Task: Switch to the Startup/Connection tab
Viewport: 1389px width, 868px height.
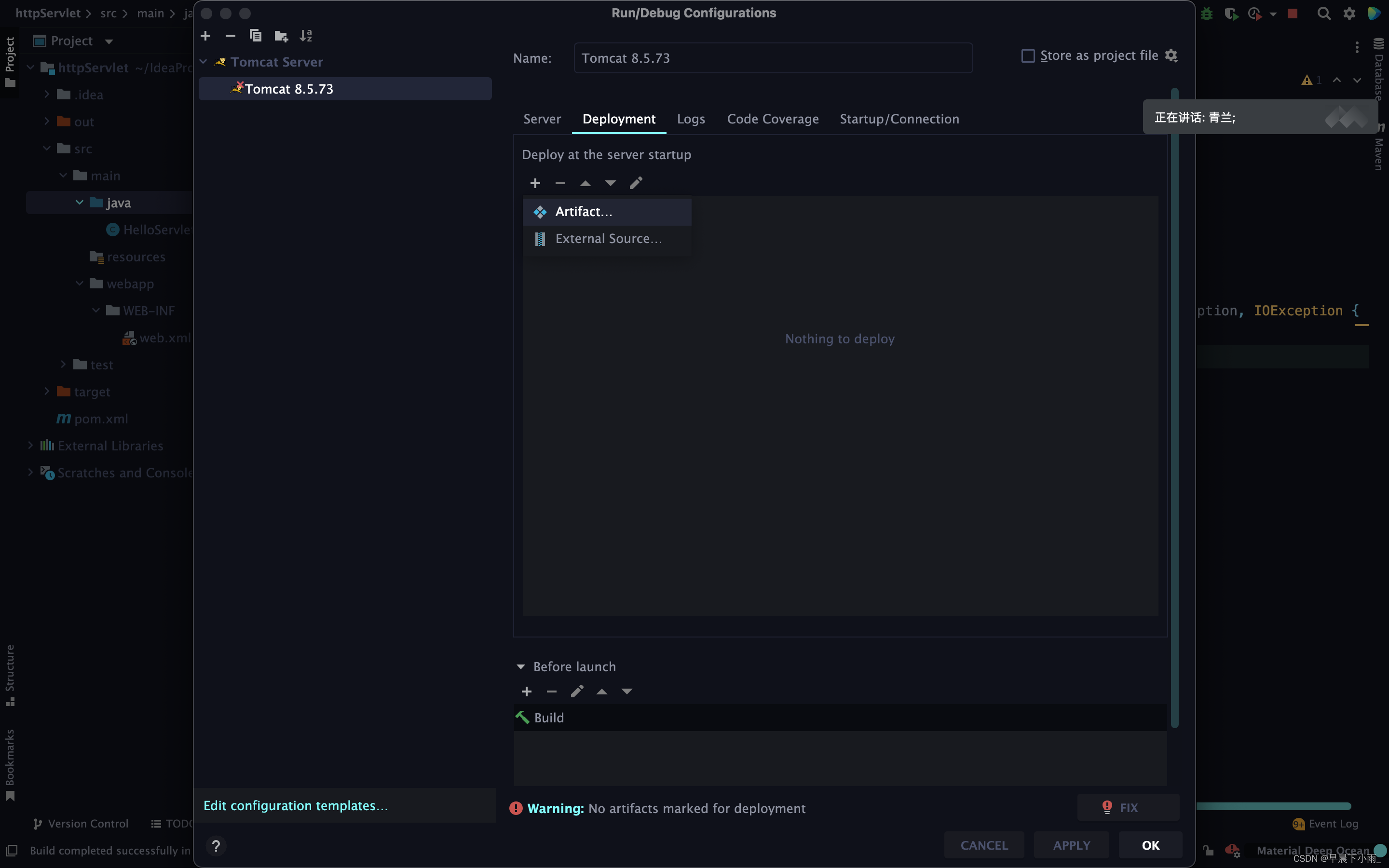Action: tap(899, 119)
